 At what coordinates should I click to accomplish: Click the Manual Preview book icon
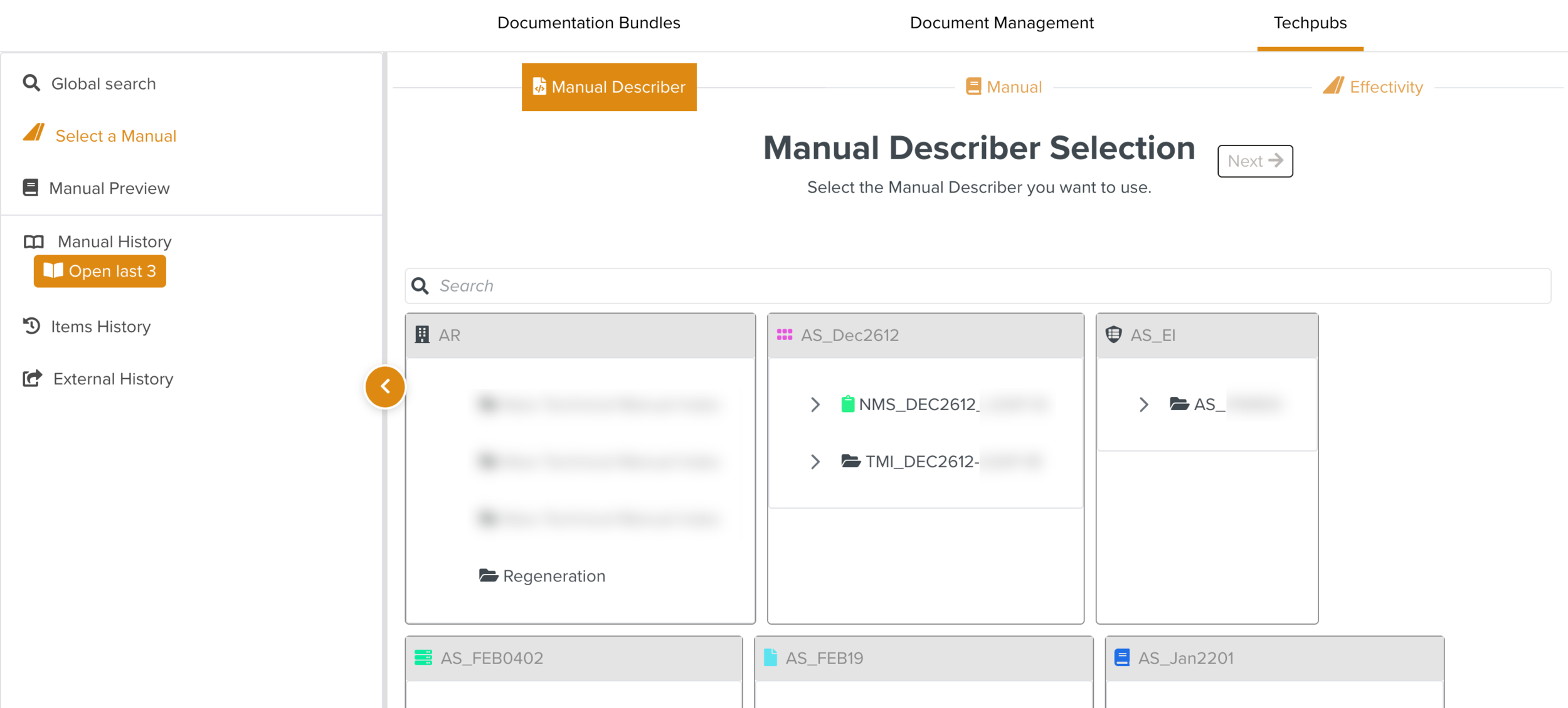pos(31,188)
